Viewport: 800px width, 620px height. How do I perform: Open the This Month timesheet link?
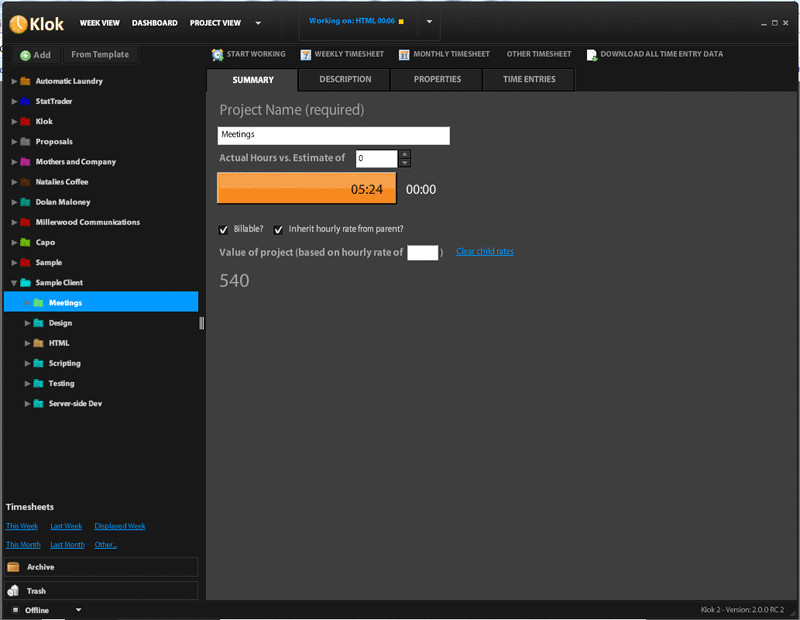point(23,544)
